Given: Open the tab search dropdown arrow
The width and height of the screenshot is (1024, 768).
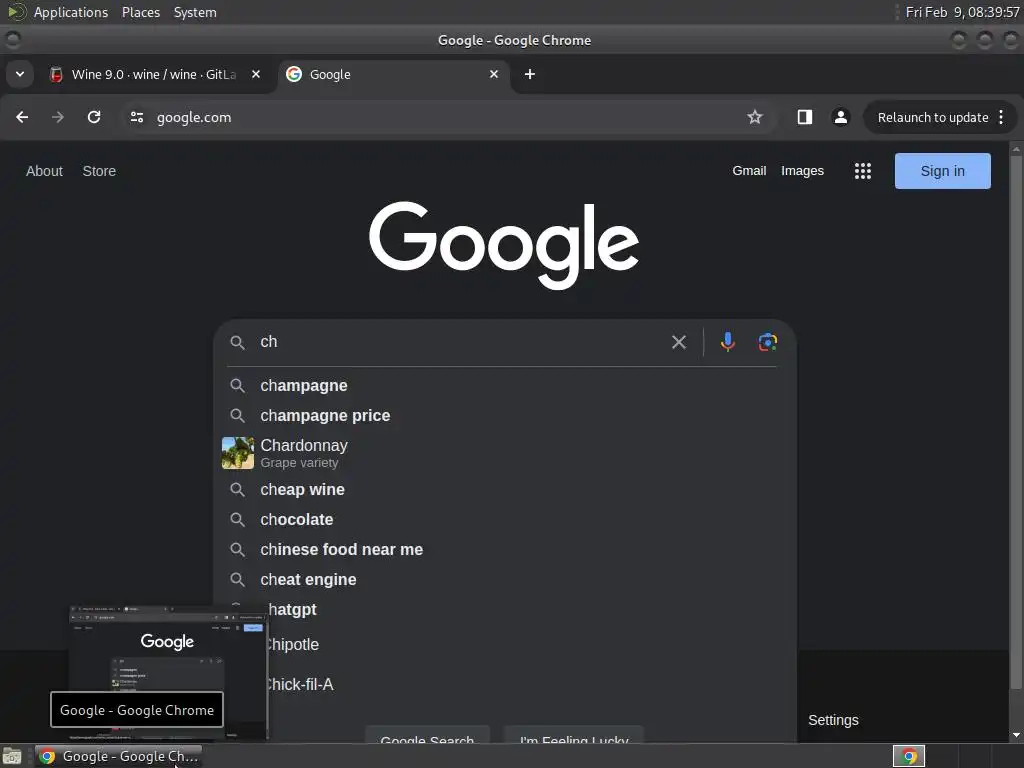Looking at the screenshot, I should 20,74.
